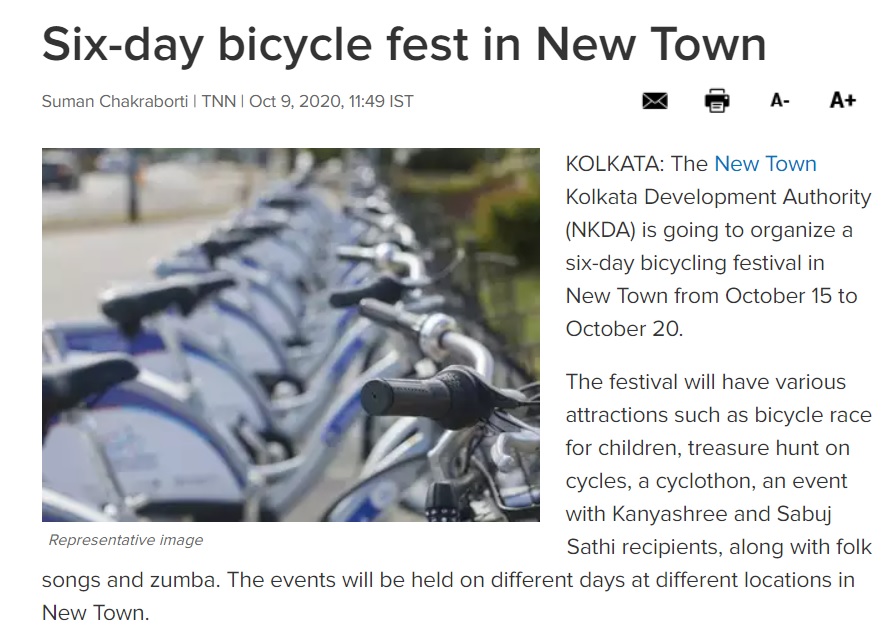
Task: Decrease font size with A- button
Action: [x=780, y=101]
